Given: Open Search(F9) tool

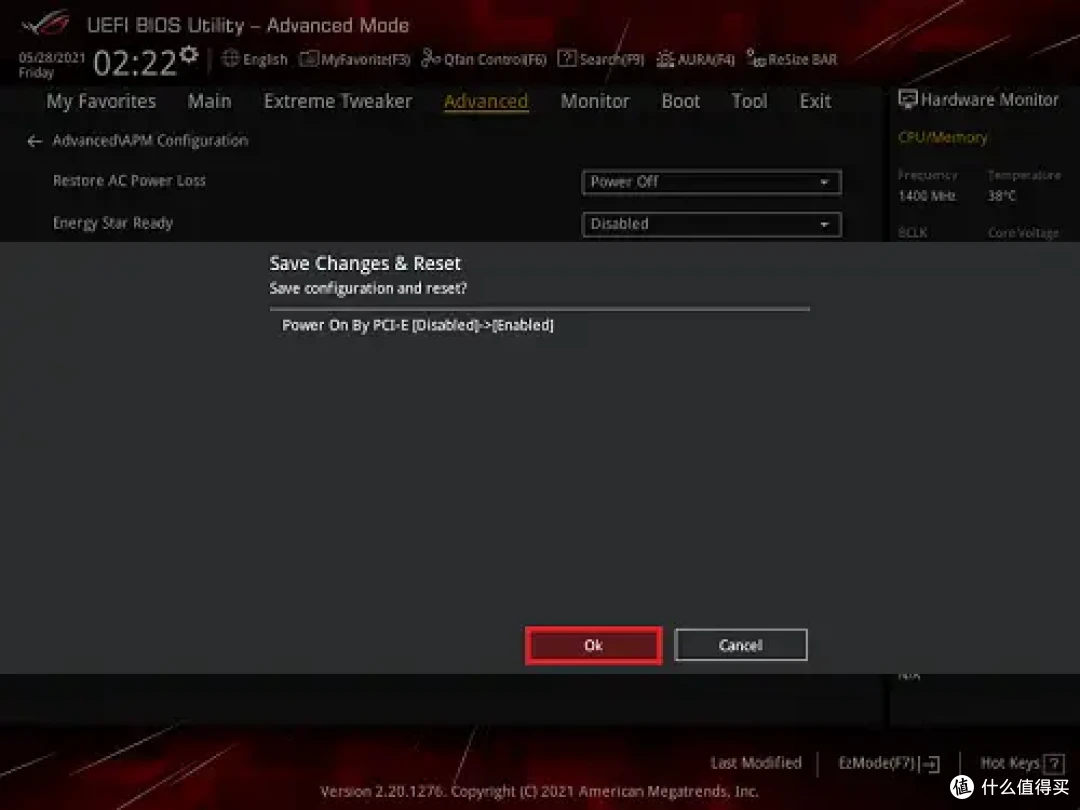Looking at the screenshot, I should pos(601,59).
